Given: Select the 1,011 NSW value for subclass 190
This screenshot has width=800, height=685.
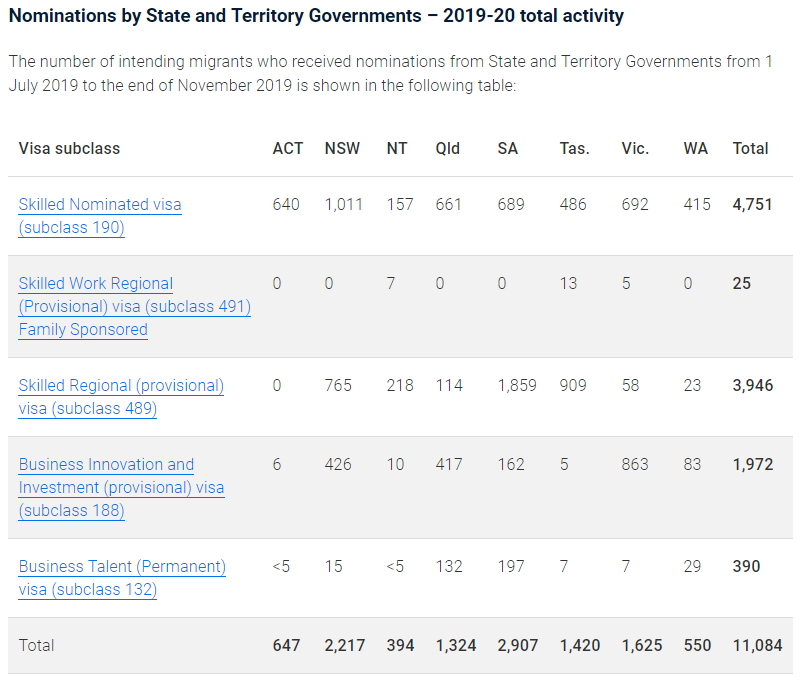Looking at the screenshot, I should tap(345, 204).
